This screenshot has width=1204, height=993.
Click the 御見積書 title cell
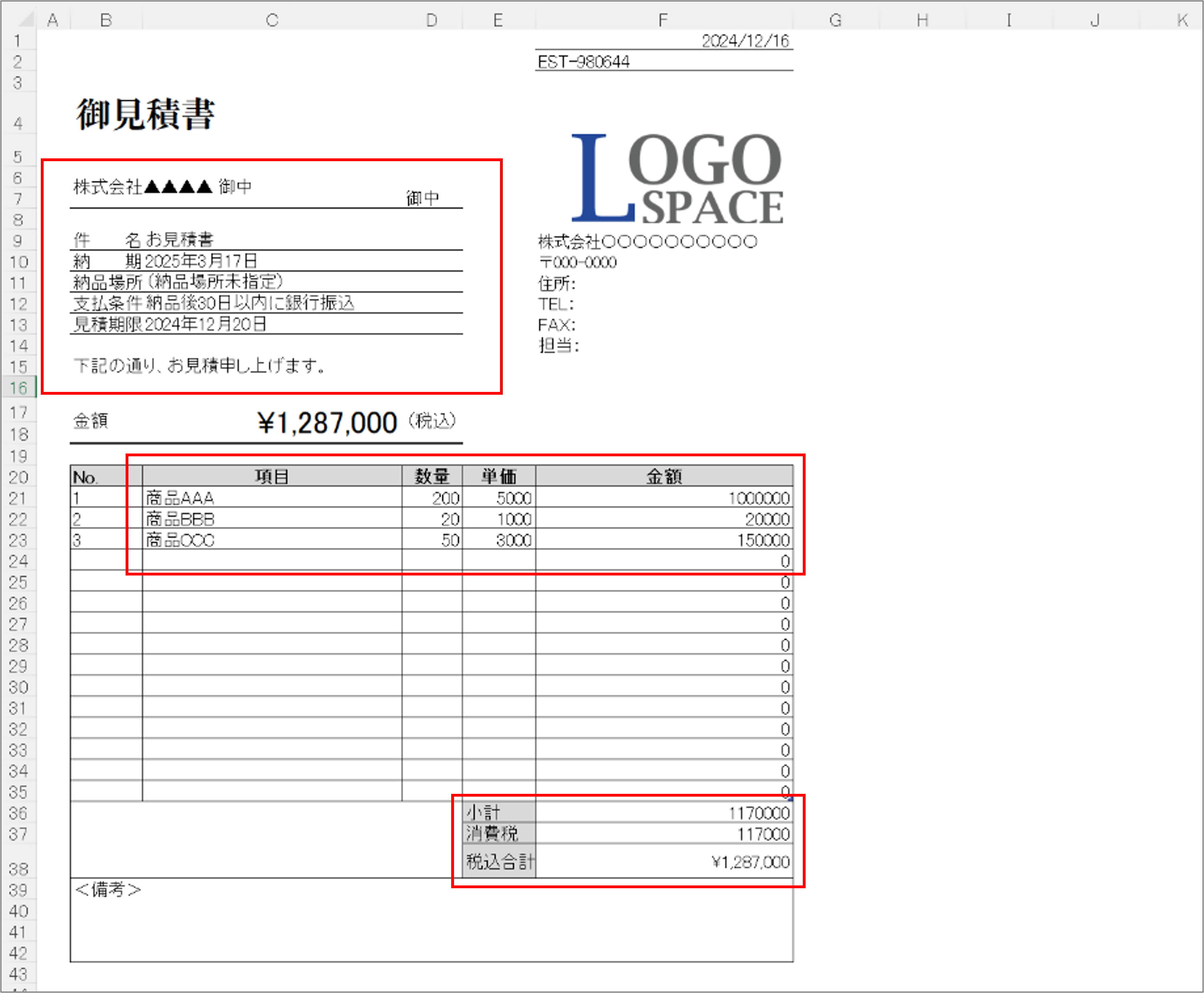click(146, 114)
